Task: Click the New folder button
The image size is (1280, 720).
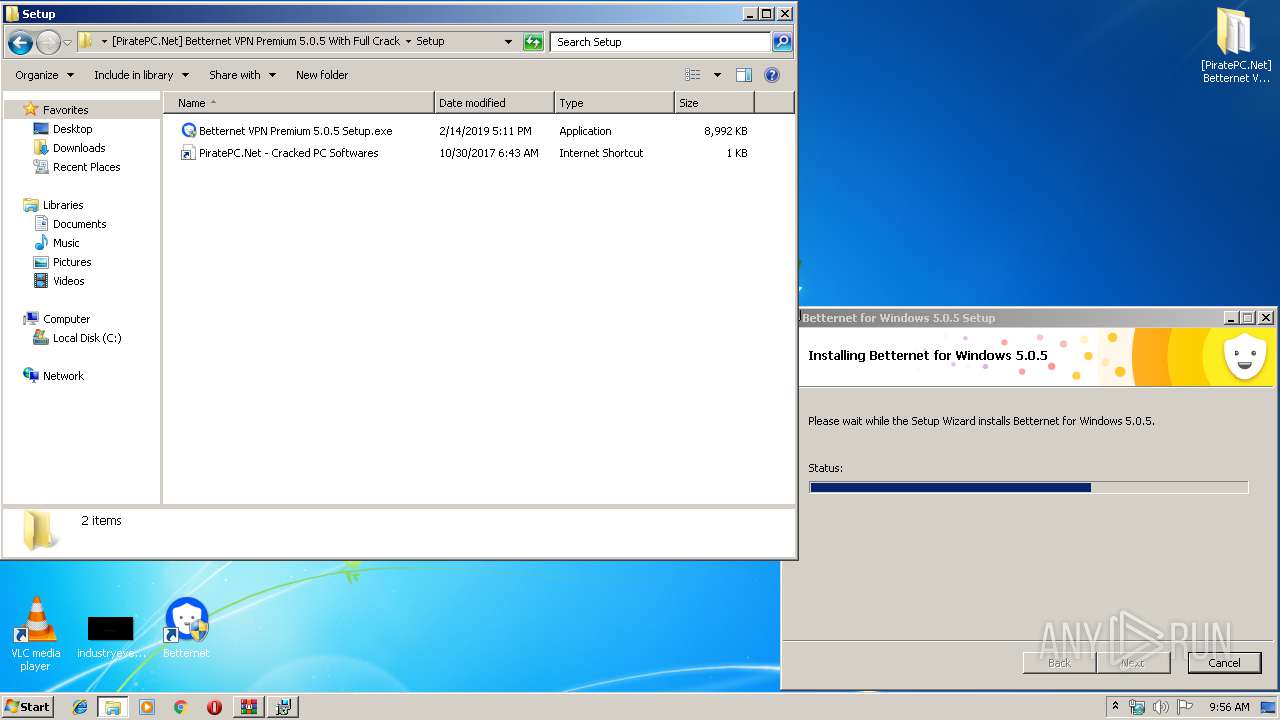Action: coord(322,75)
